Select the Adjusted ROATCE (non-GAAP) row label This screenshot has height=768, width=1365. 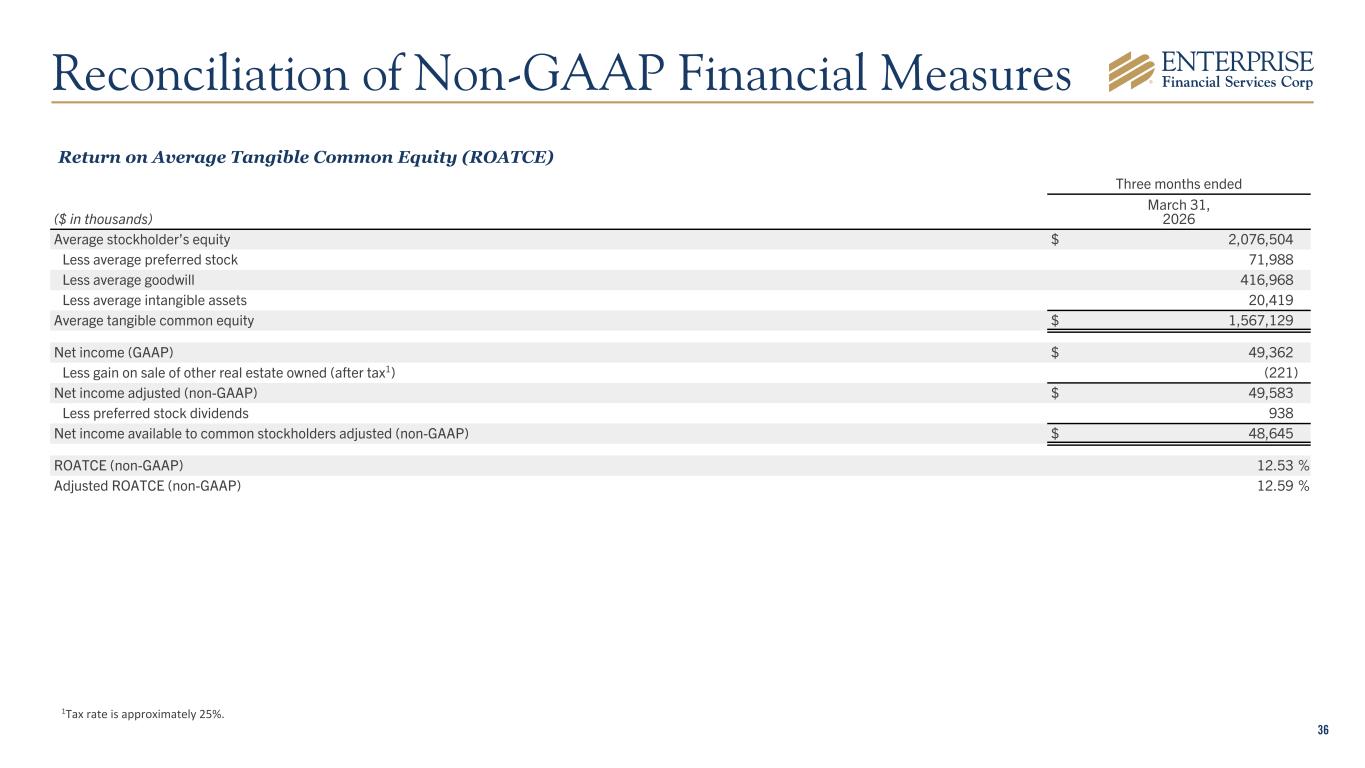pyautogui.click(x=147, y=486)
